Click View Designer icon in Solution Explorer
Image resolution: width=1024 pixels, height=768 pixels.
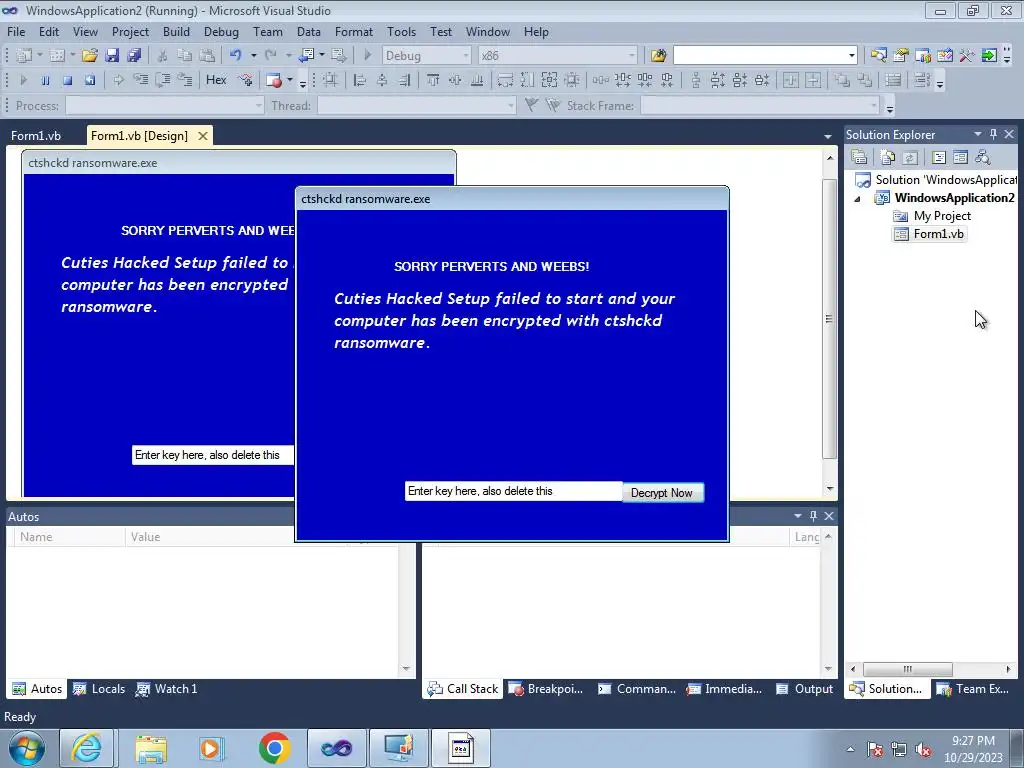pyautogui.click(x=961, y=157)
